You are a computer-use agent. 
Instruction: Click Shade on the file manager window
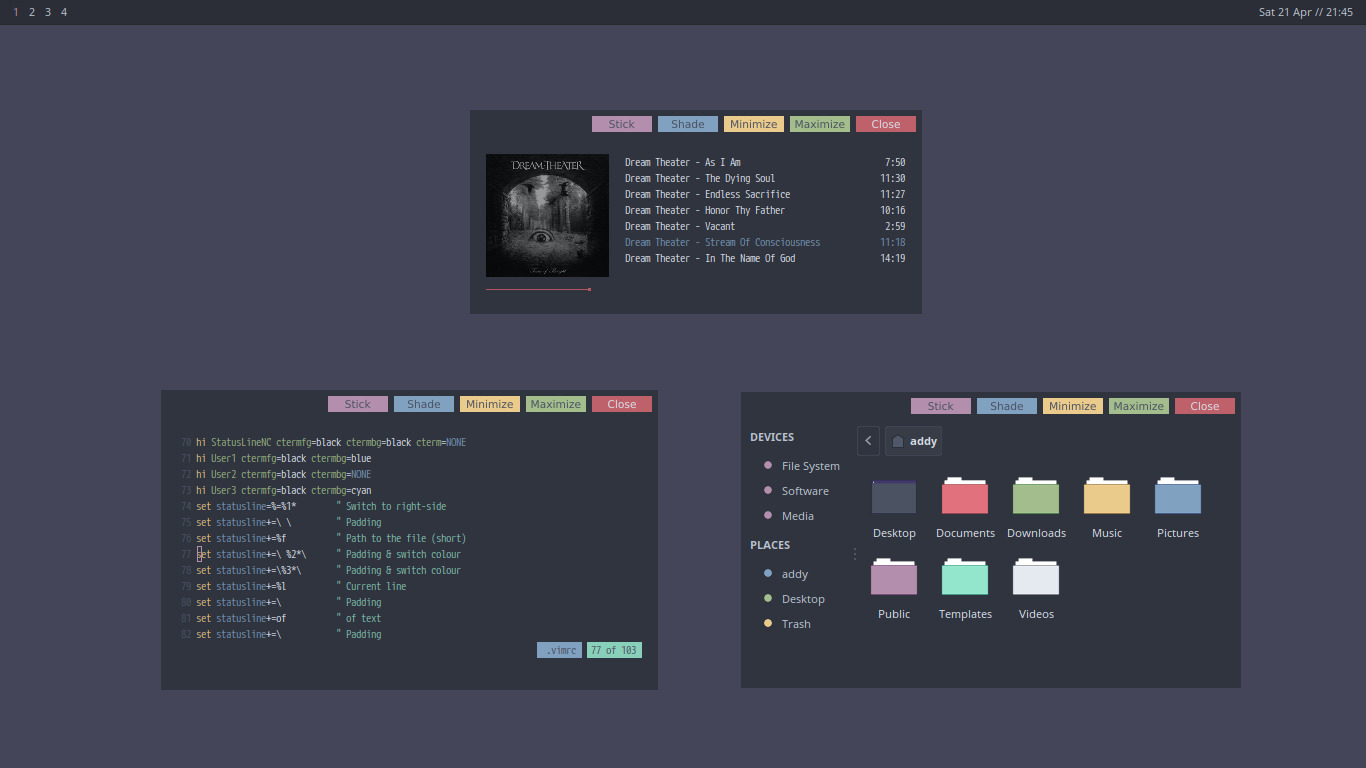[1007, 406]
